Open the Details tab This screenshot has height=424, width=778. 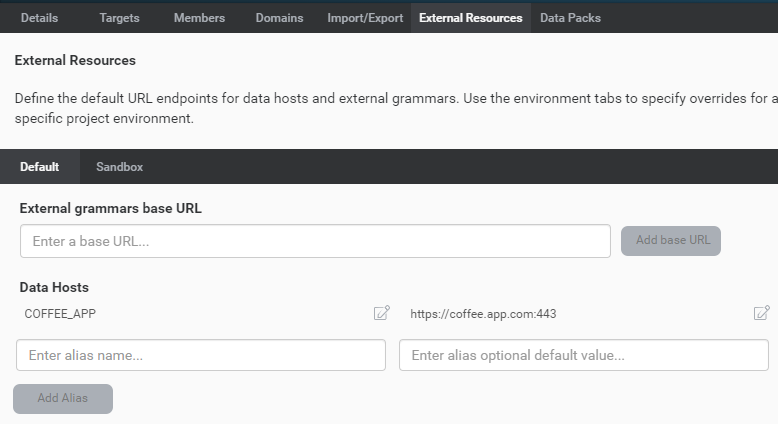[x=39, y=18]
